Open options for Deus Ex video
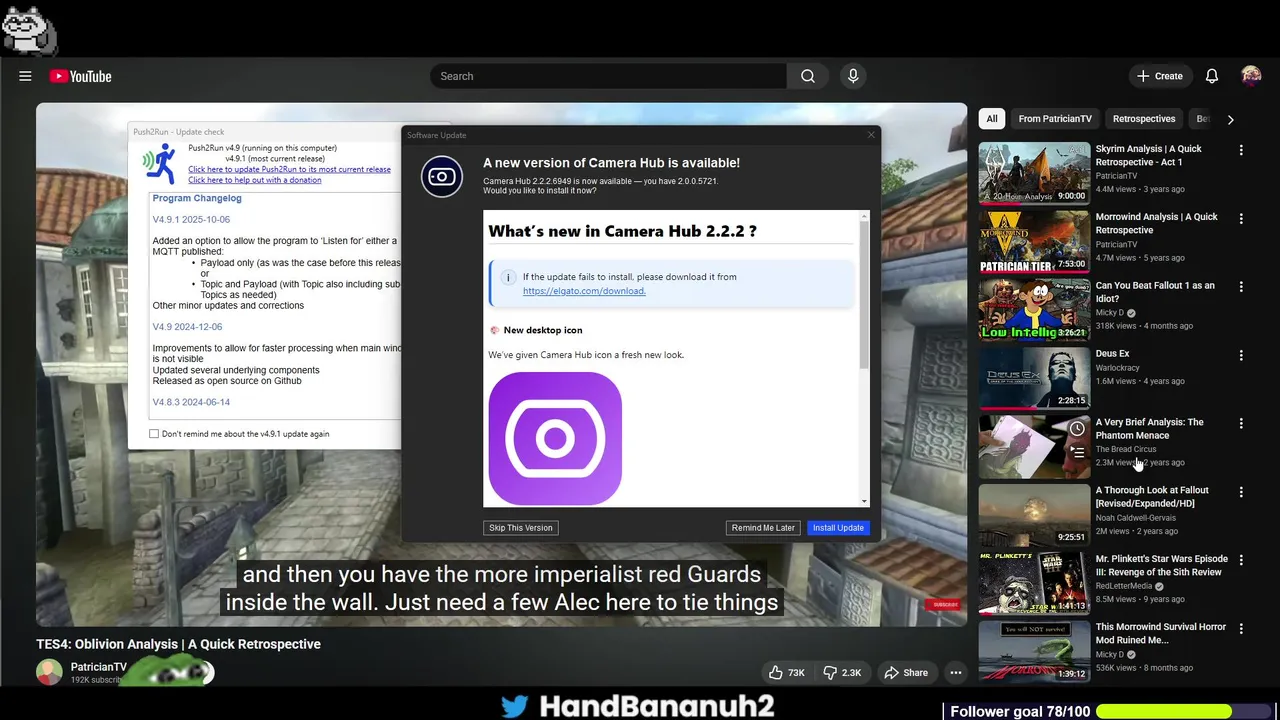Image resolution: width=1280 pixels, height=720 pixels. pos(1241,355)
